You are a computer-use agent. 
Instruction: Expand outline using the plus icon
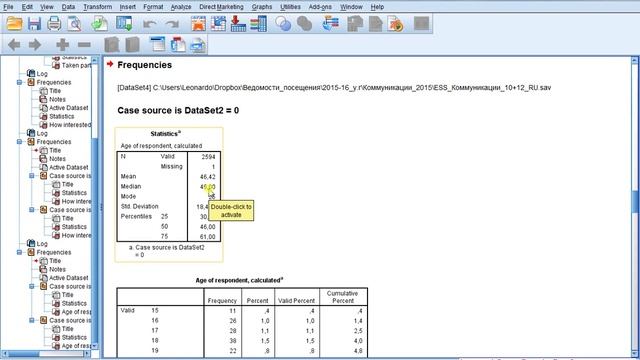pos(62,44)
